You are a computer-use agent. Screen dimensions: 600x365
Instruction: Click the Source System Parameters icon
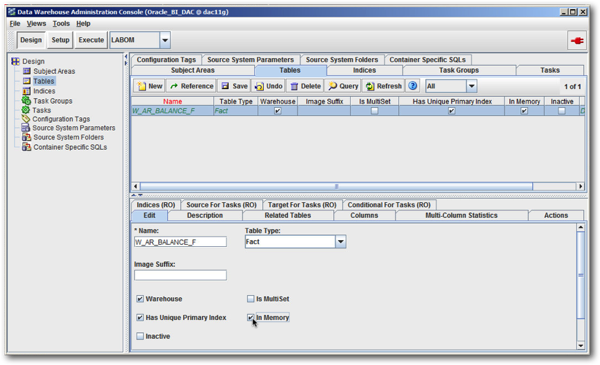pos(26,128)
